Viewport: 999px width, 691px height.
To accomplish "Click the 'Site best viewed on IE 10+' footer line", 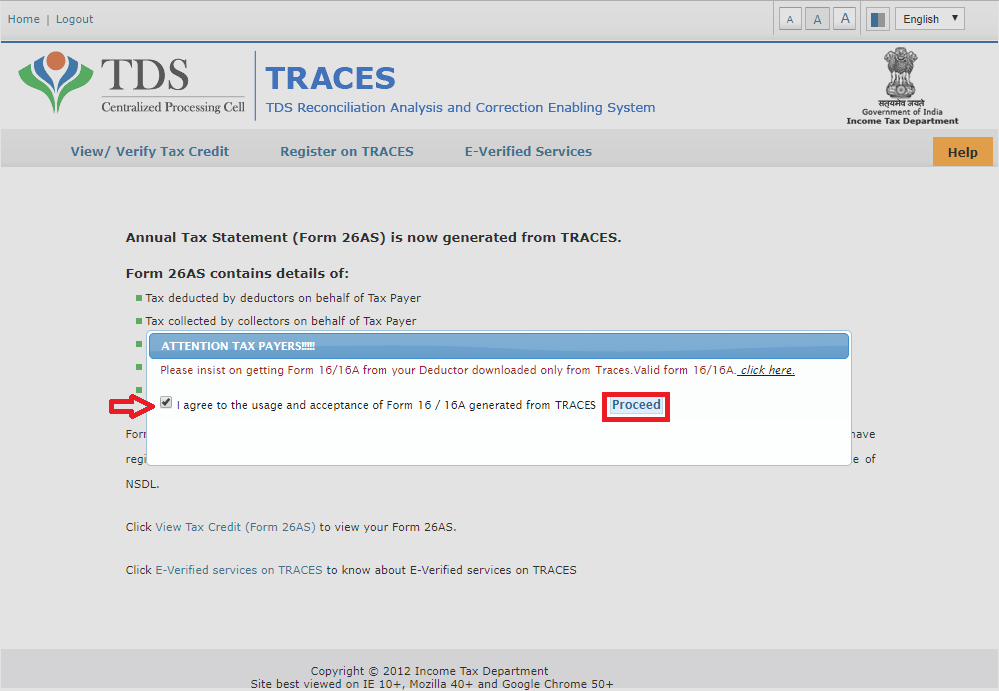I will (x=431, y=684).
